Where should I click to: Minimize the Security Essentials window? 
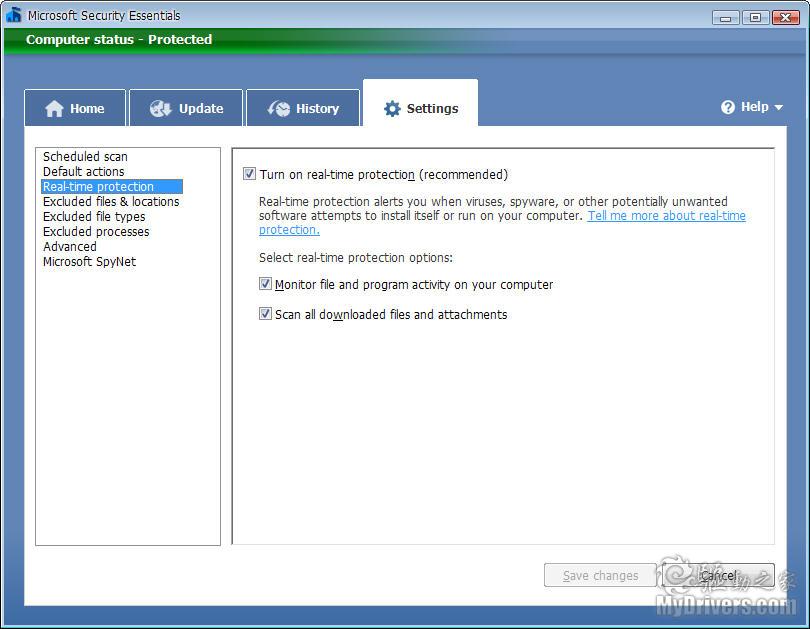(725, 18)
